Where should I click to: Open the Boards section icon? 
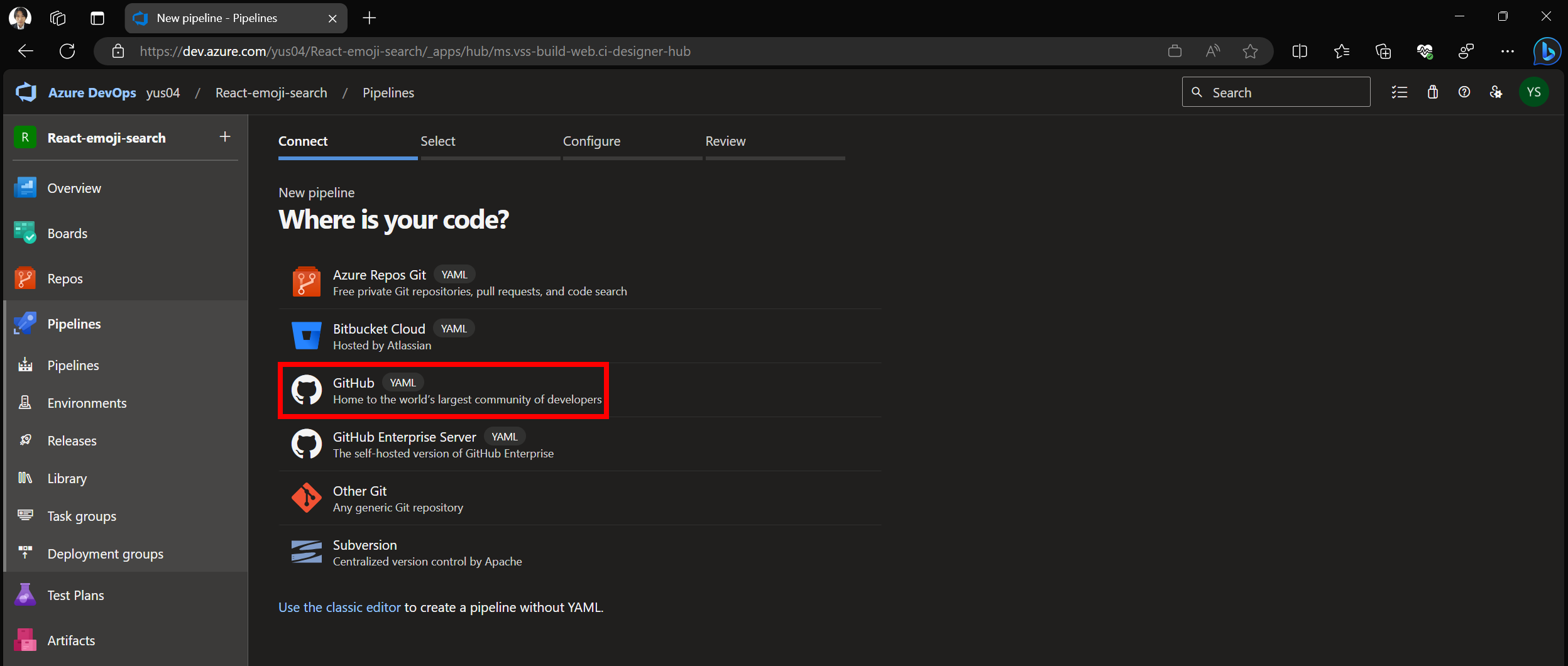25,233
